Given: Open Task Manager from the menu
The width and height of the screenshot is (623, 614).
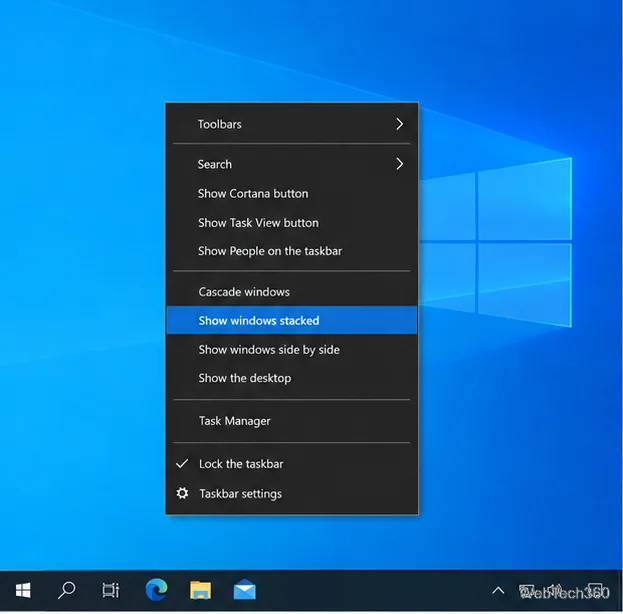Looking at the screenshot, I should point(292,421).
